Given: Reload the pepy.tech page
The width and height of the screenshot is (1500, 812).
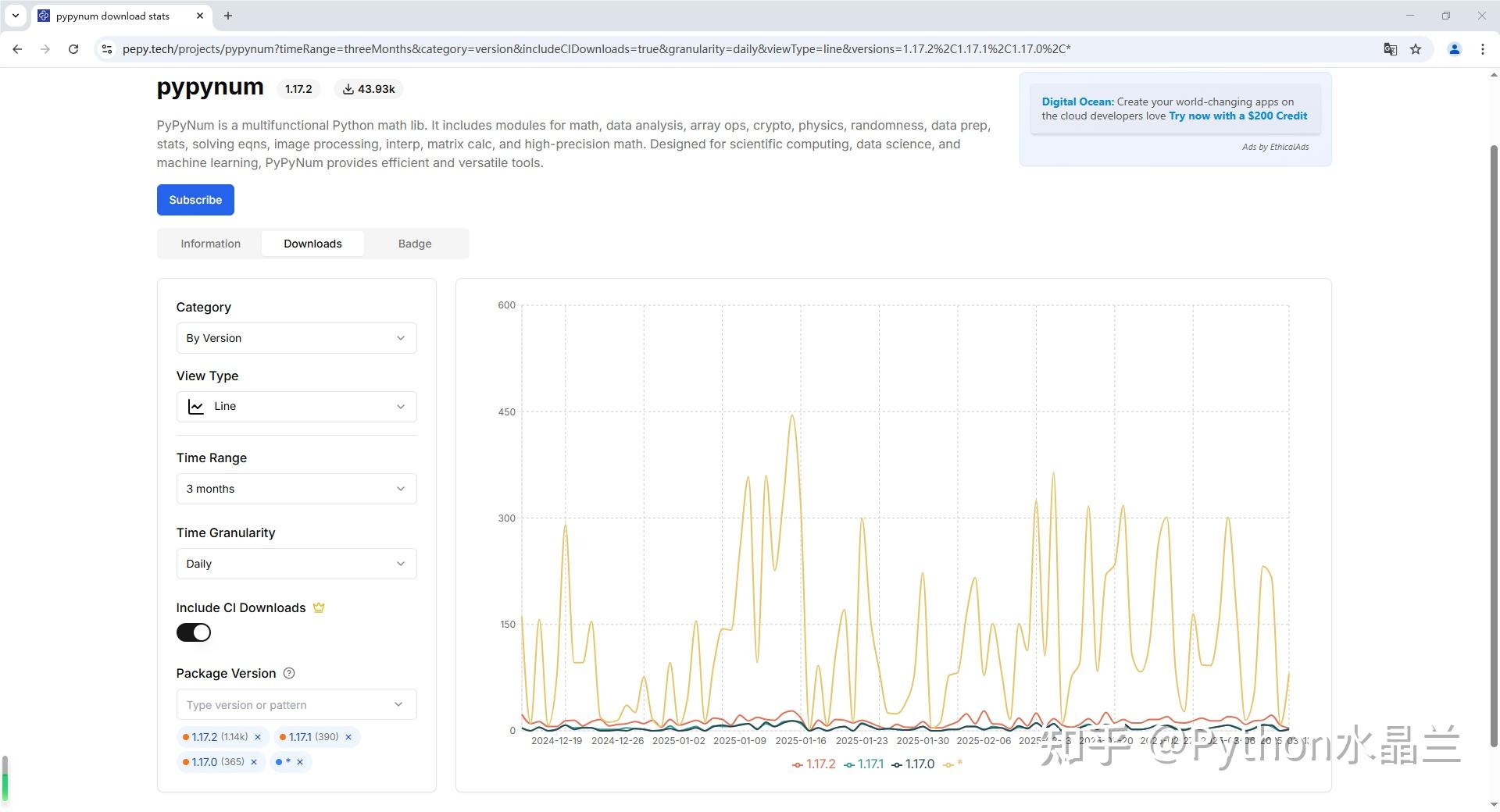Looking at the screenshot, I should pos(73,49).
